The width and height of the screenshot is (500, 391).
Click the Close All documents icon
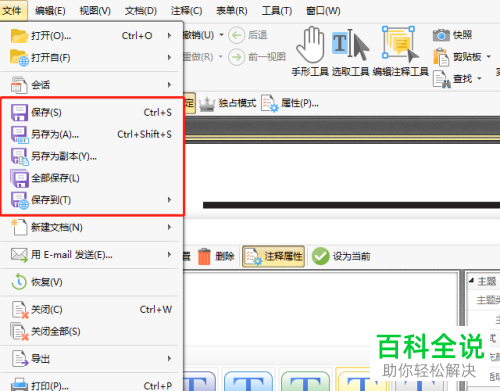pos(19,331)
